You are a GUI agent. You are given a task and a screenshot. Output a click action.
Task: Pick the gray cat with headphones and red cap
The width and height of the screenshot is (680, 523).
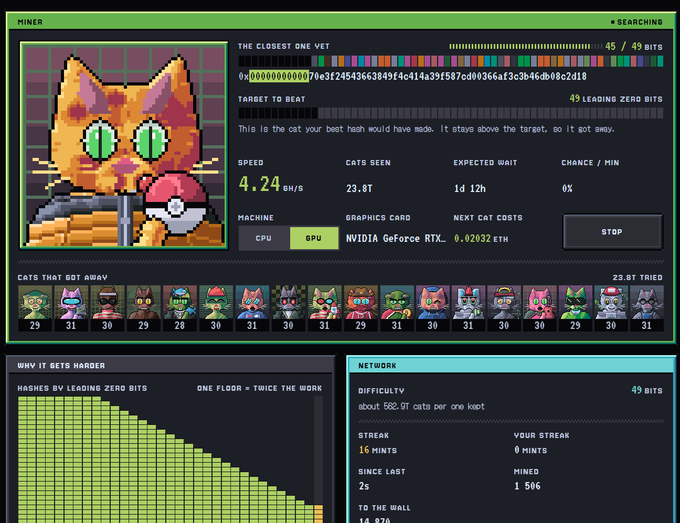[503, 308]
